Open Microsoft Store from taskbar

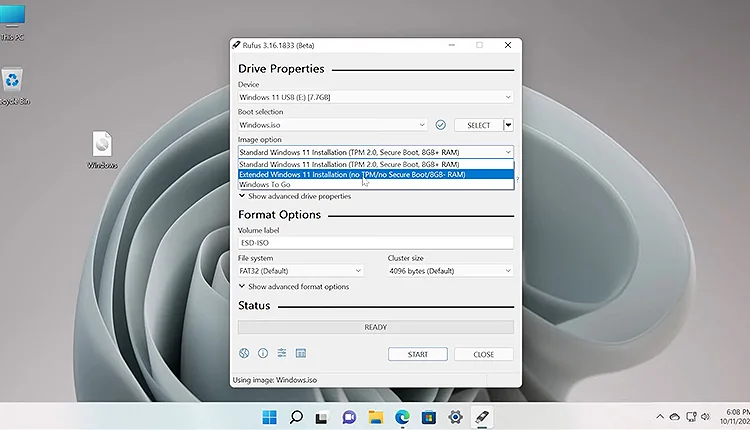point(429,417)
